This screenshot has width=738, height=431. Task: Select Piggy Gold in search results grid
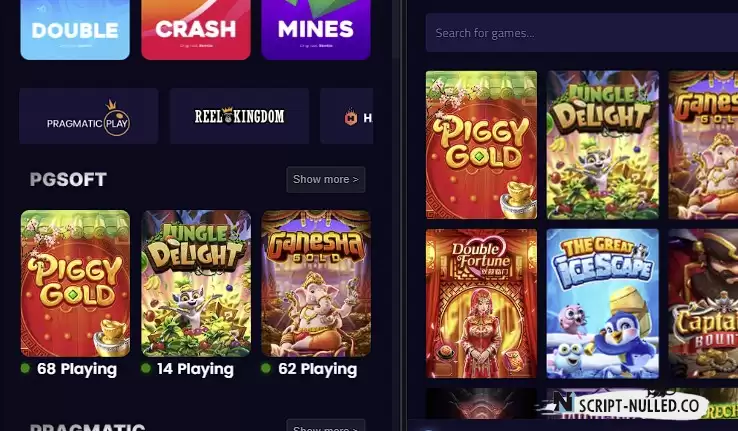coord(481,145)
